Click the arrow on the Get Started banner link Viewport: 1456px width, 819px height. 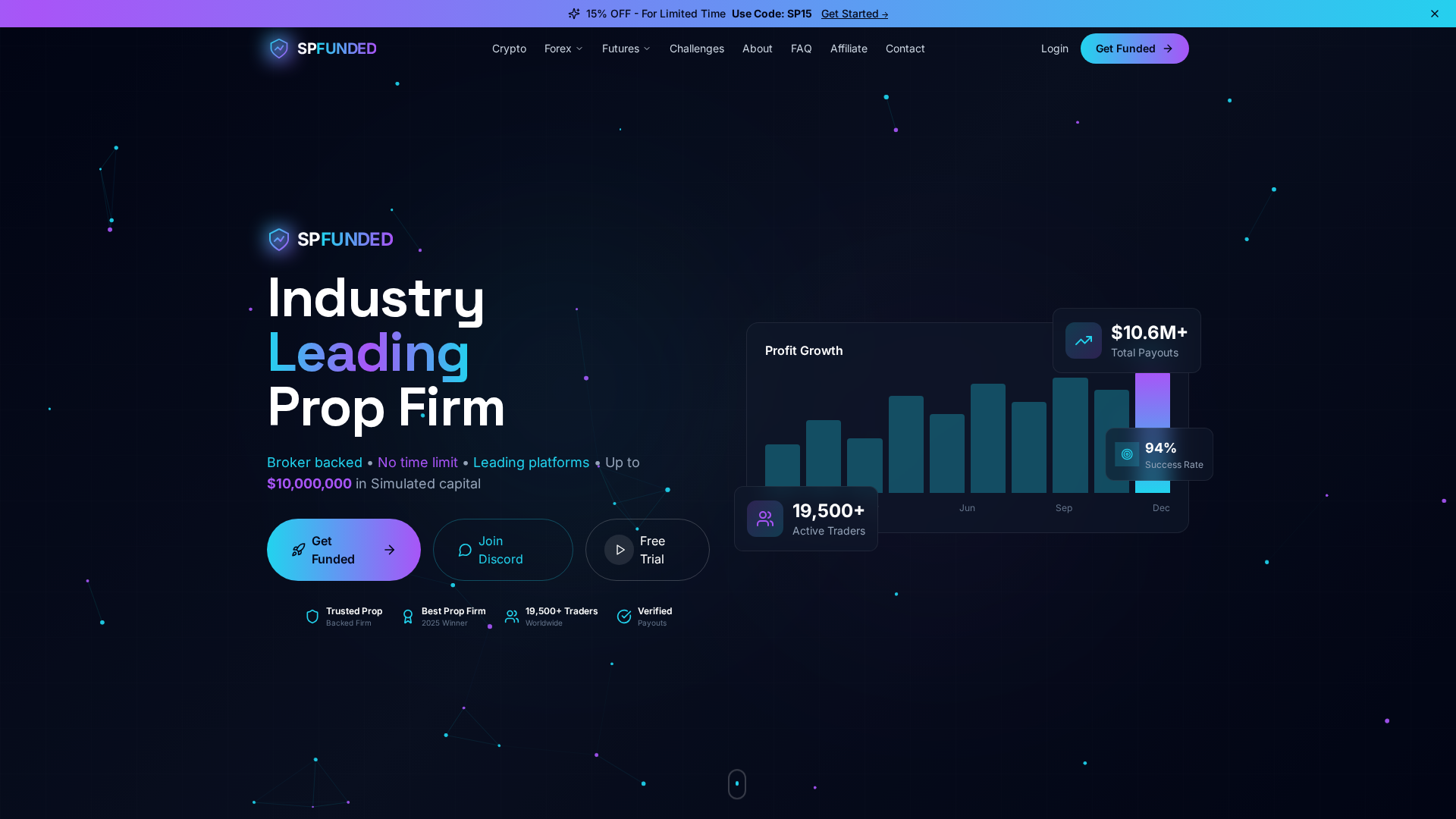point(885,14)
